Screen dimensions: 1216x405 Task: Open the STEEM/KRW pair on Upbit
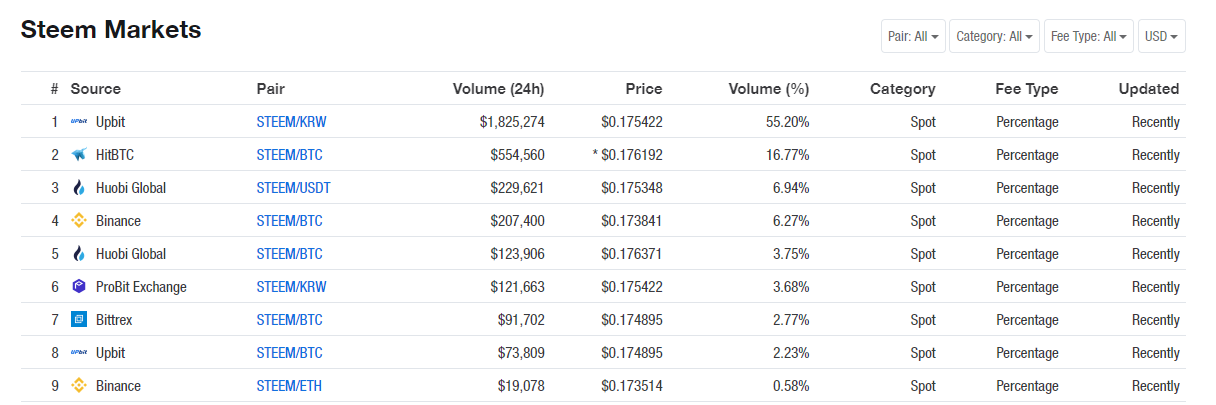click(291, 122)
